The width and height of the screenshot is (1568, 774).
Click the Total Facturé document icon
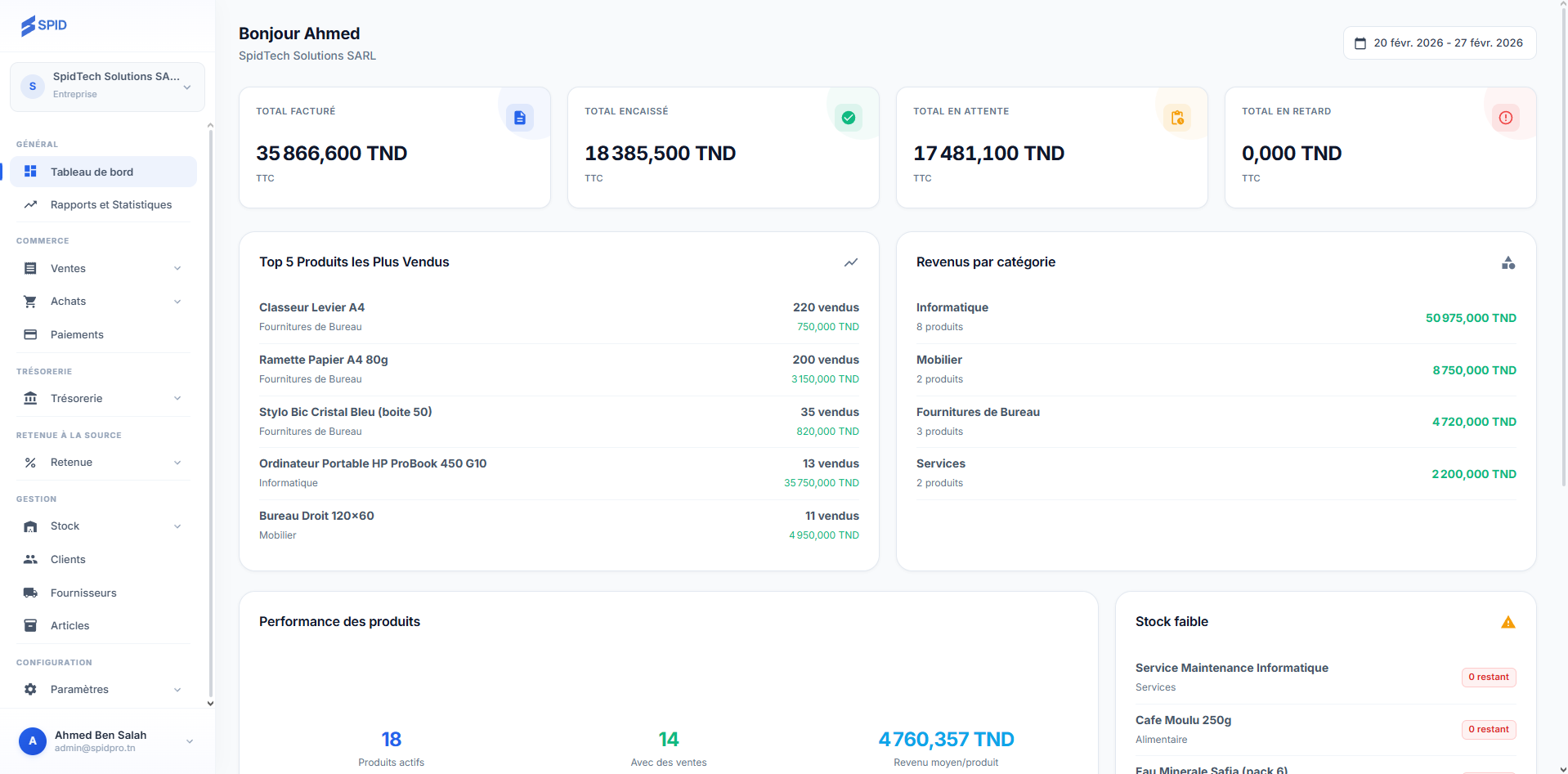[x=519, y=118]
